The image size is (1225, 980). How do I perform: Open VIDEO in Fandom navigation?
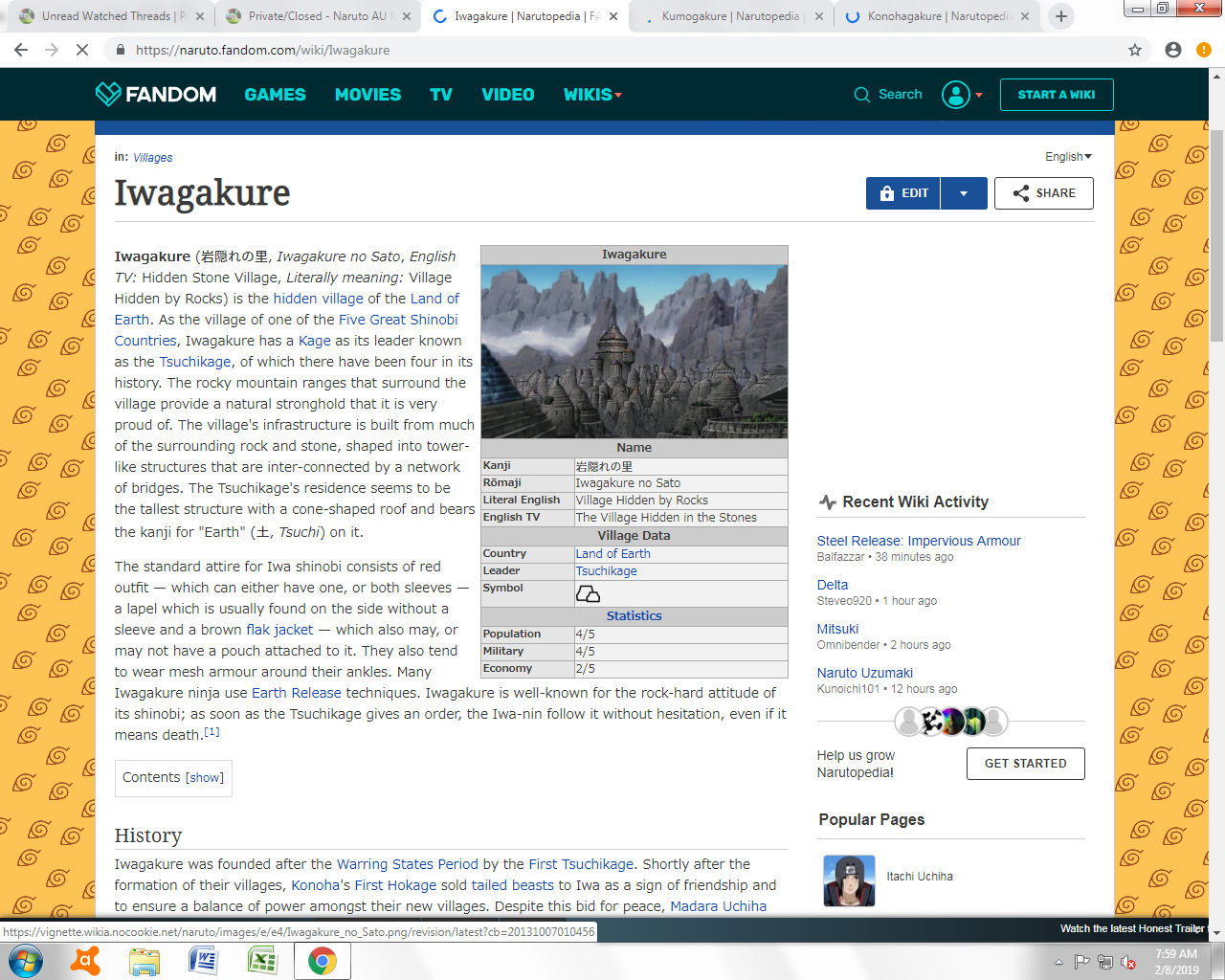(x=507, y=95)
